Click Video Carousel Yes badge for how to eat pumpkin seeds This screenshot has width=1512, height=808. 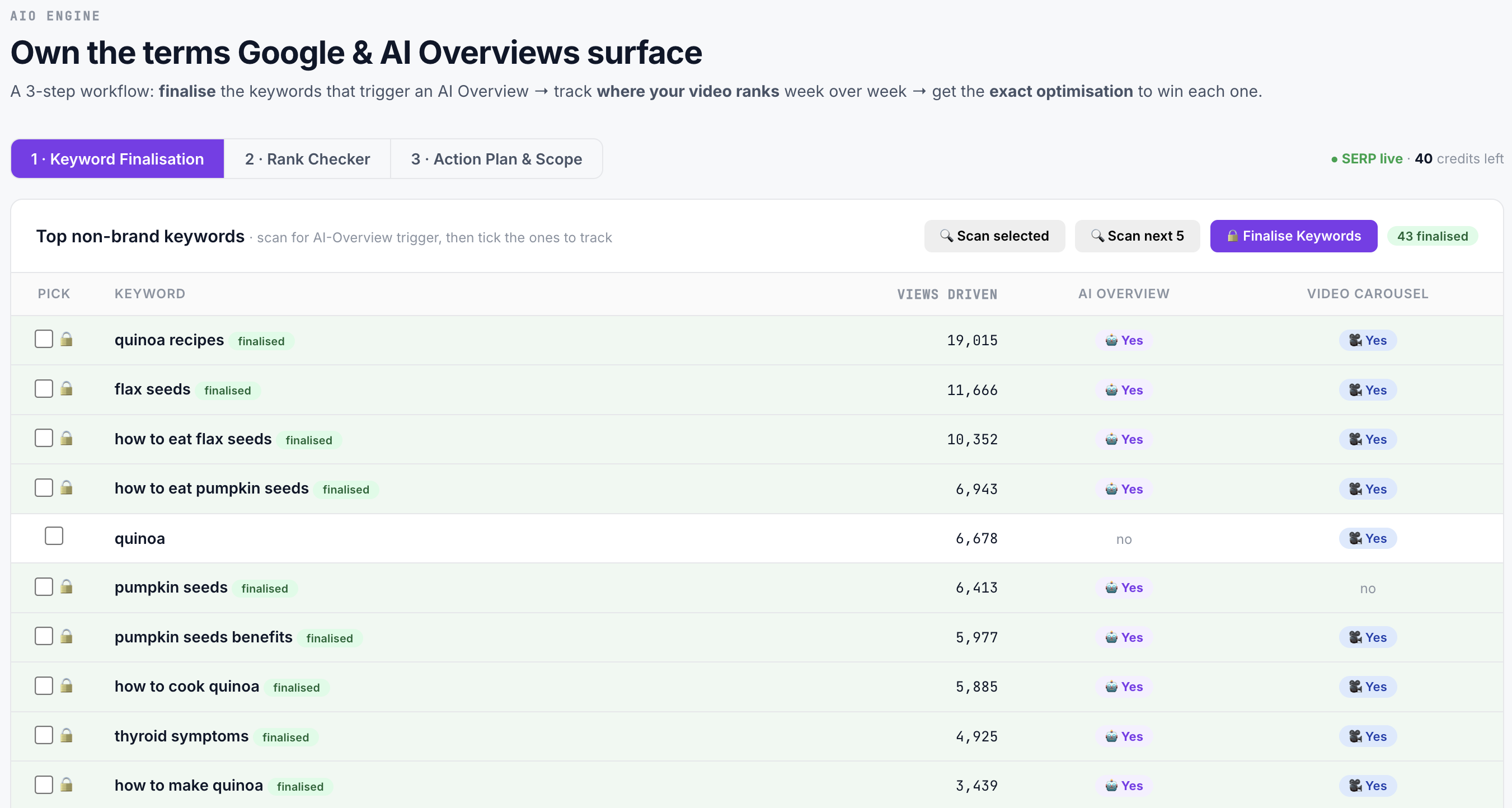click(x=1368, y=490)
